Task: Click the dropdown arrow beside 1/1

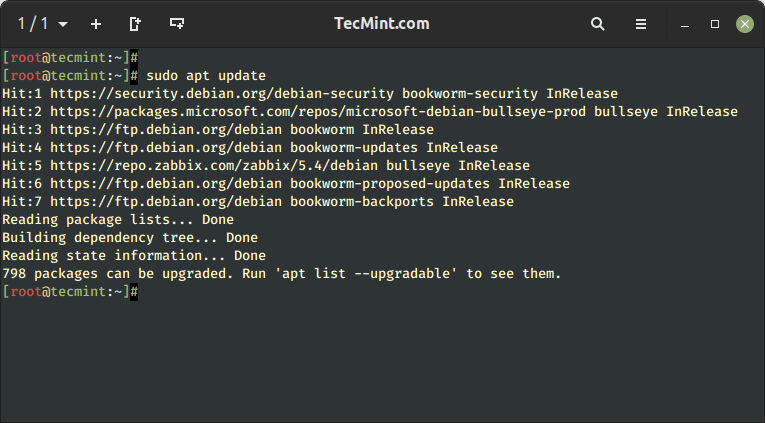Action: tap(63, 24)
